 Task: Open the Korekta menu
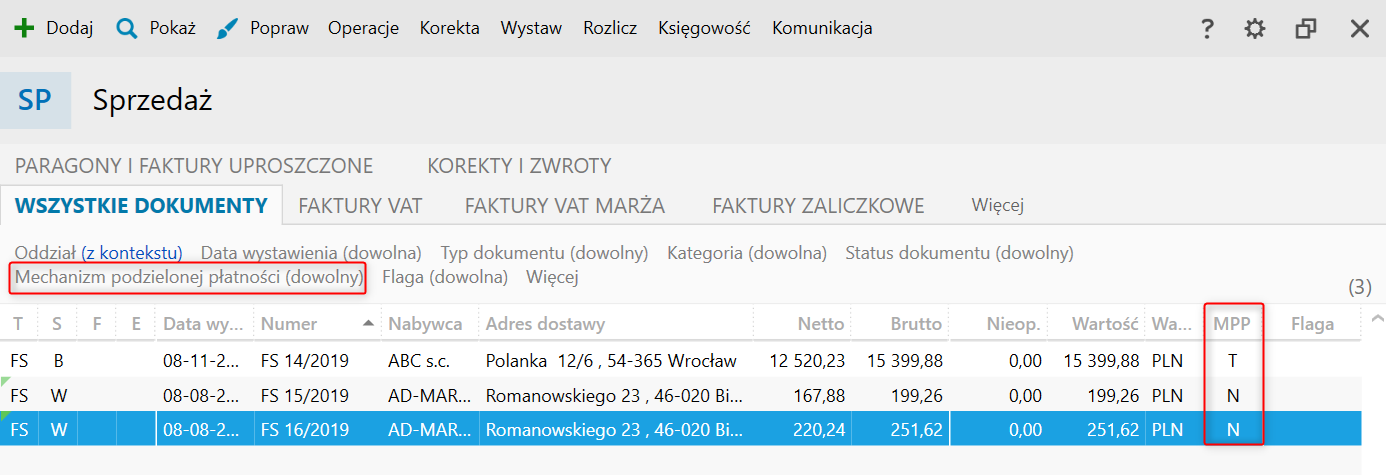point(450,29)
